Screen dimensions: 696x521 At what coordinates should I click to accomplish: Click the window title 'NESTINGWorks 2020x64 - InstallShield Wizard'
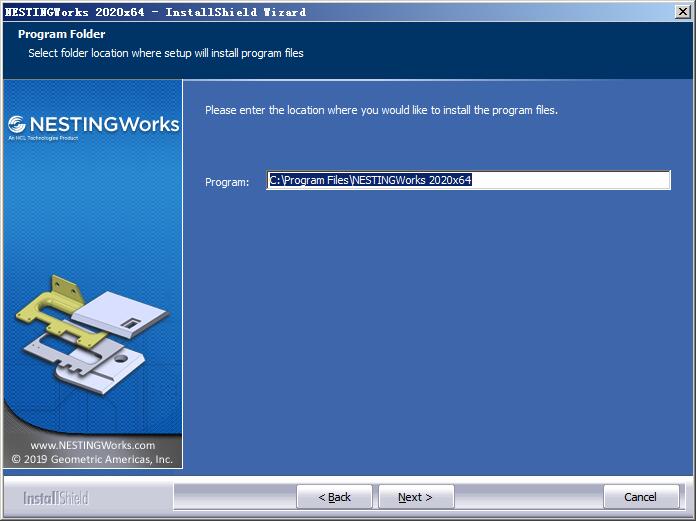point(155,12)
